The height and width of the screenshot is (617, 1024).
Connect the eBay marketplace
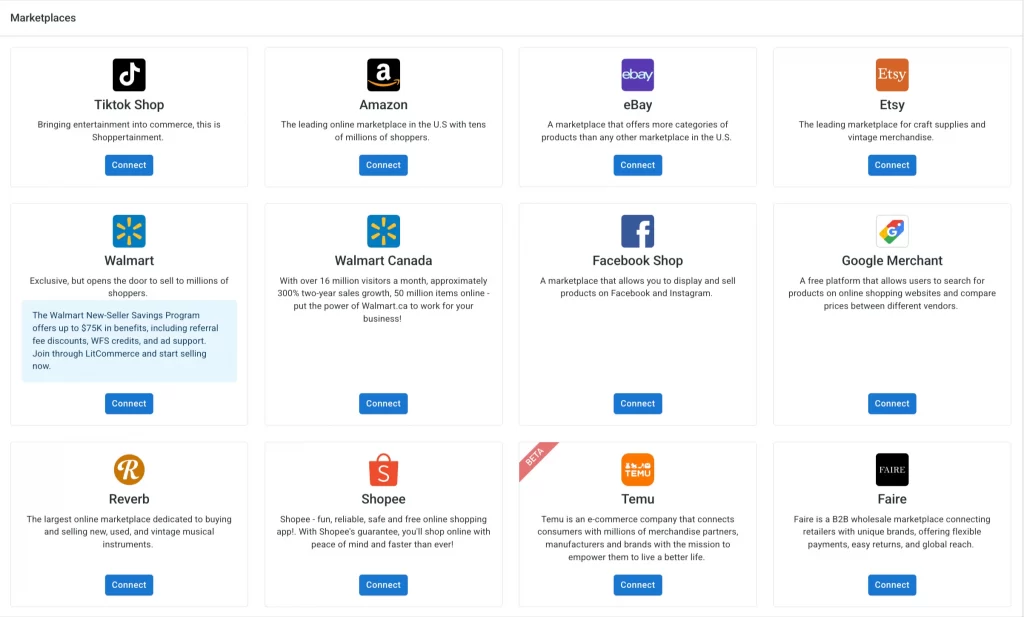637,165
